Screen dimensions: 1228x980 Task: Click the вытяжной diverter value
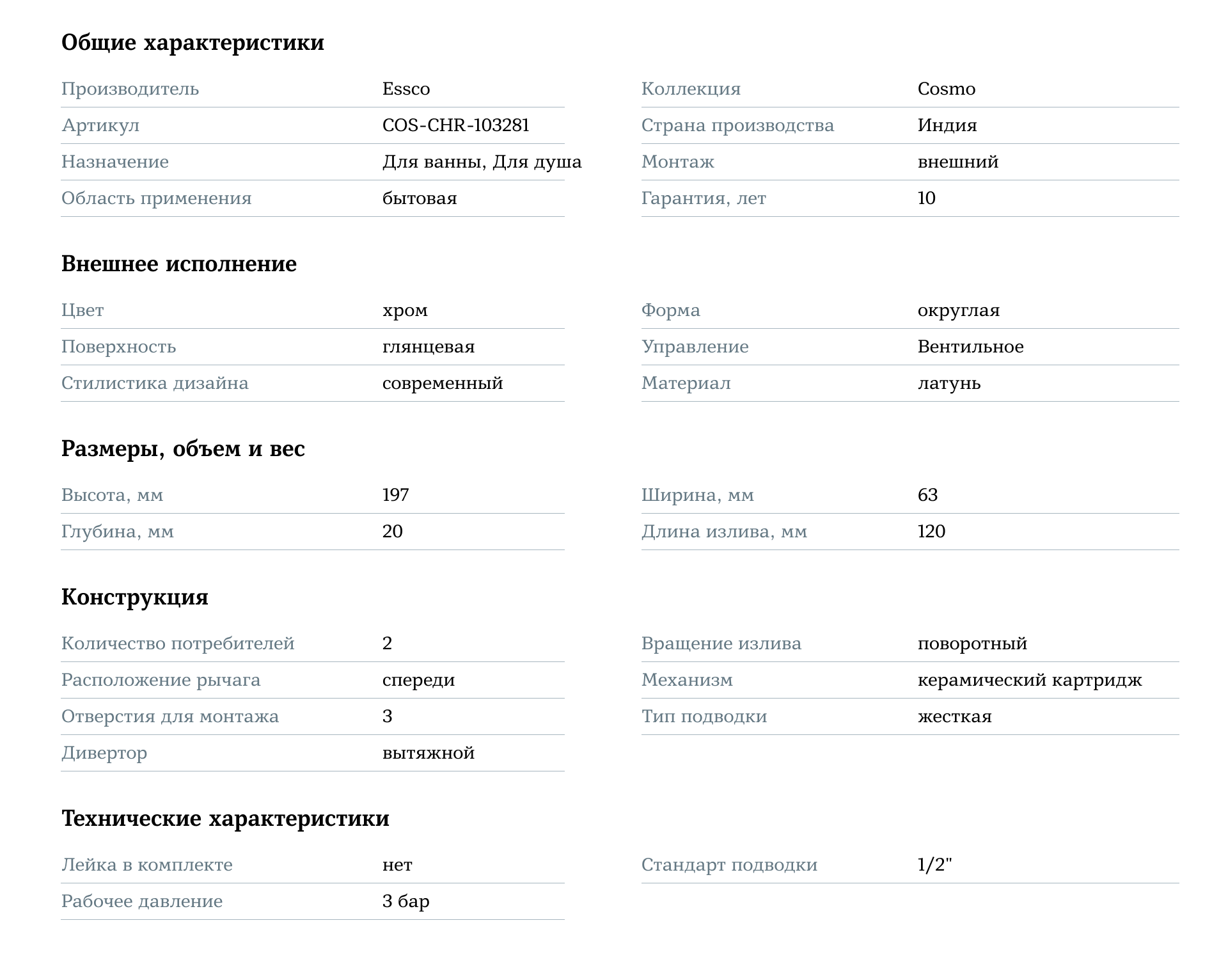429,753
